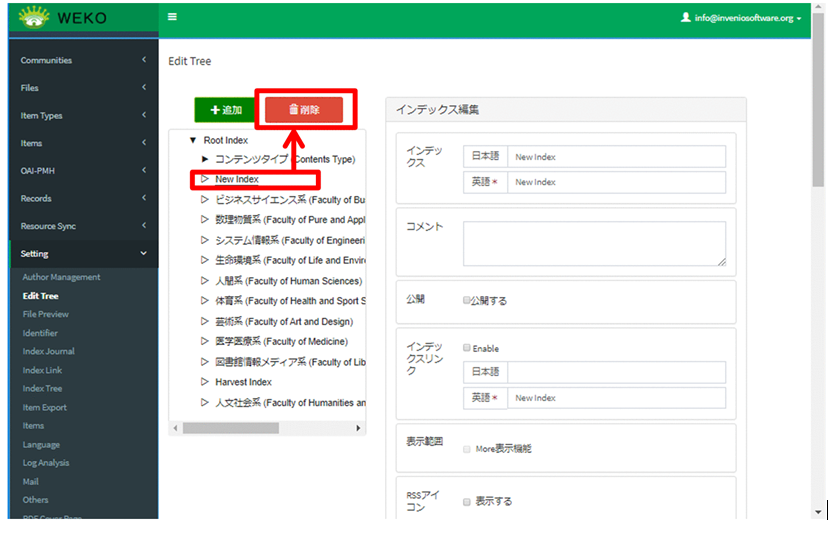Toggle the index link Enable checkbox
The width and height of the screenshot is (829, 534).
(x=467, y=348)
